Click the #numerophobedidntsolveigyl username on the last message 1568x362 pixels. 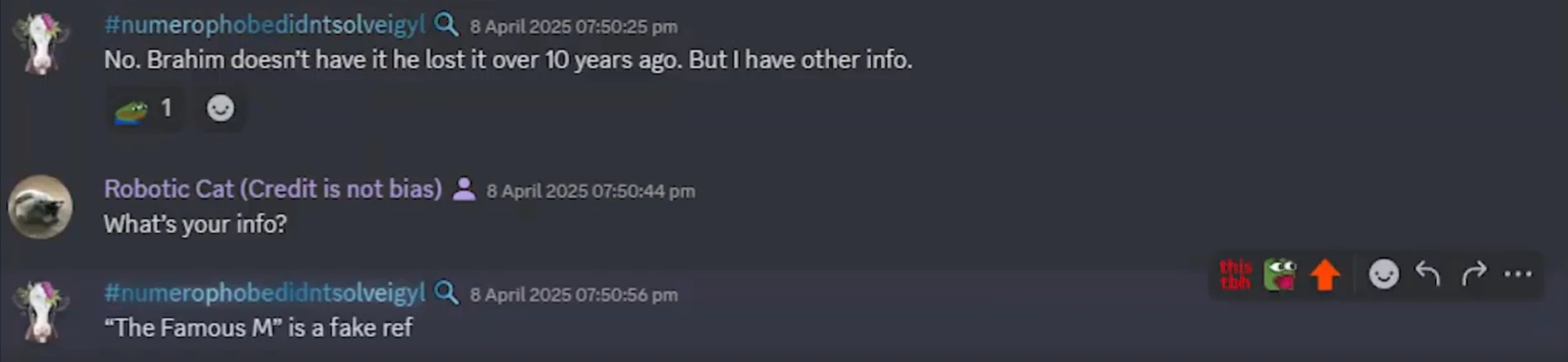[x=264, y=293]
